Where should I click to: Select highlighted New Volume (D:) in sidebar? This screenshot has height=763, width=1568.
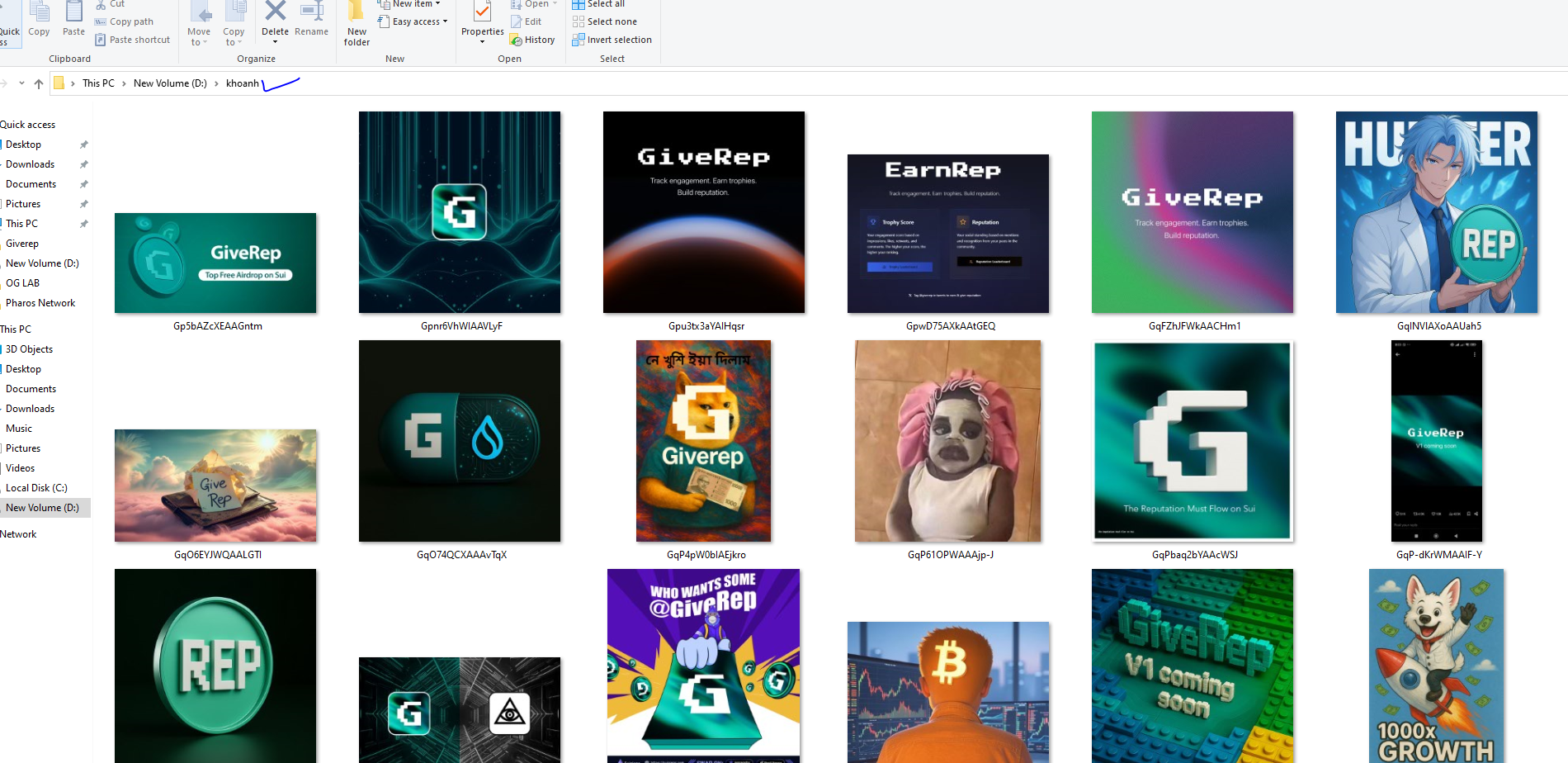tap(45, 508)
